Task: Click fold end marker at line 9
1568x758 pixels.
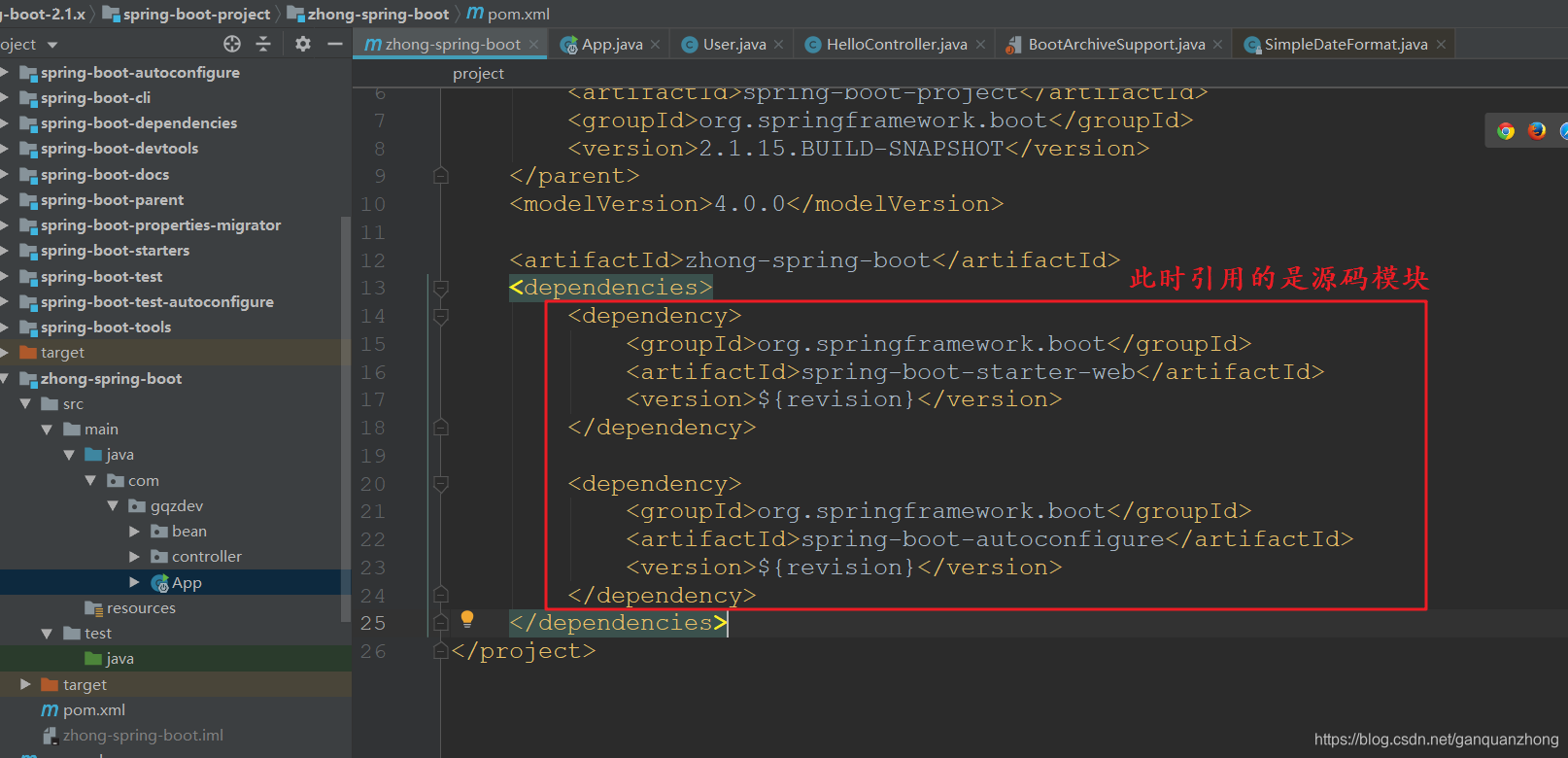Action: (441, 176)
